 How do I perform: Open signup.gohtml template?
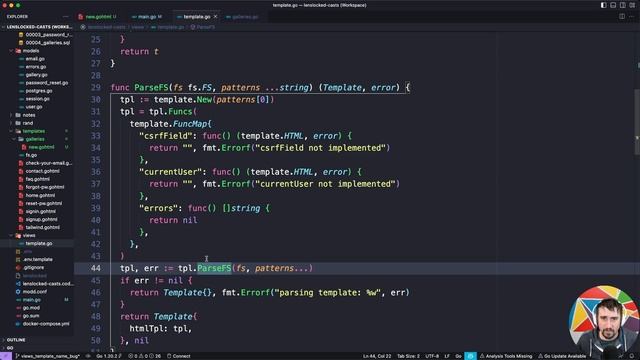(x=41, y=219)
